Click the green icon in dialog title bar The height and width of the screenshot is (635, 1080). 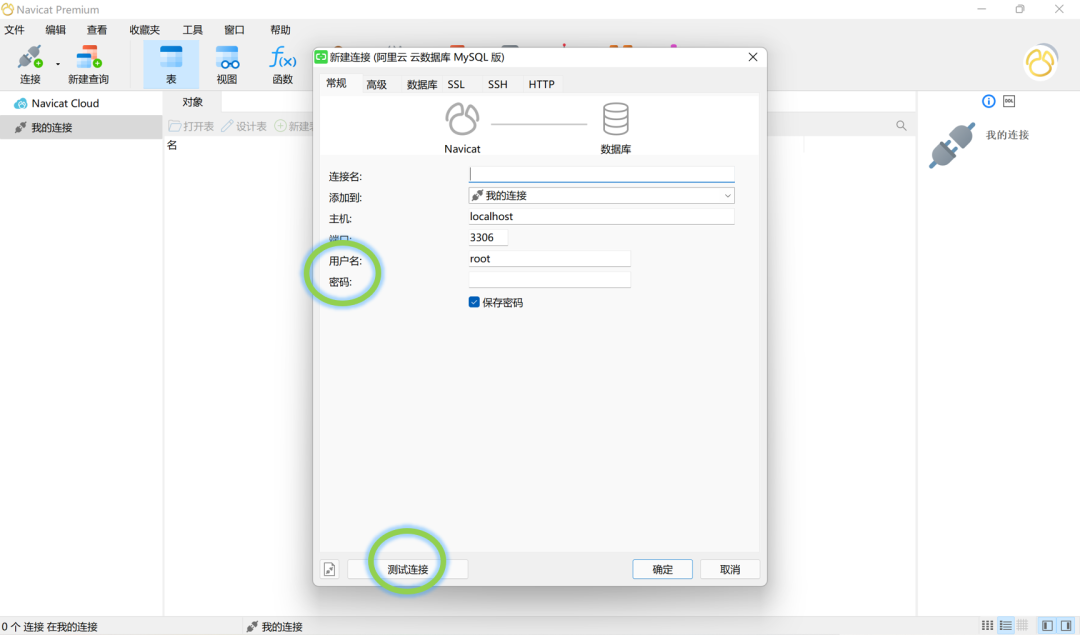(321, 57)
